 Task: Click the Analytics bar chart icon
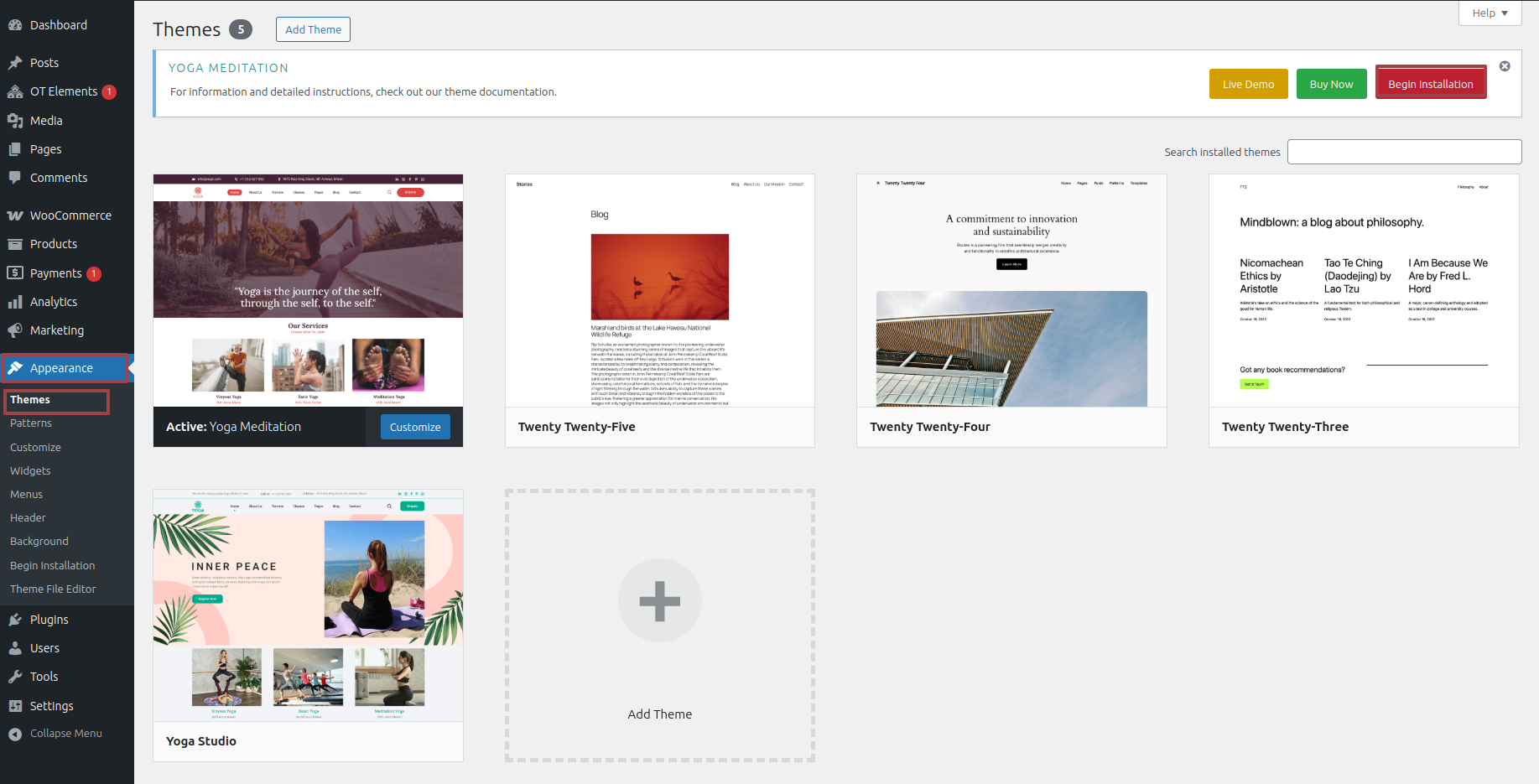point(15,302)
